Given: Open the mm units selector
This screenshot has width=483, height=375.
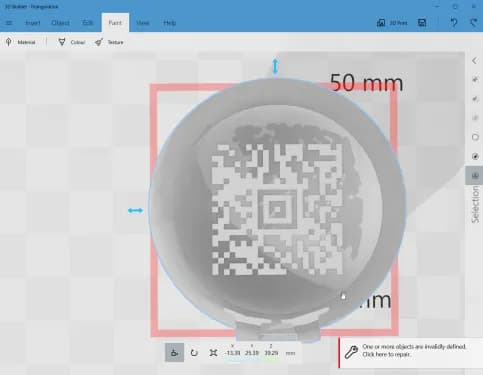Looking at the screenshot, I should point(290,353).
